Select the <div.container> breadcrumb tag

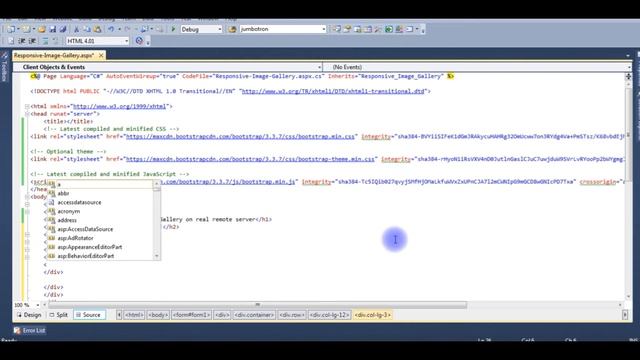[254, 315]
